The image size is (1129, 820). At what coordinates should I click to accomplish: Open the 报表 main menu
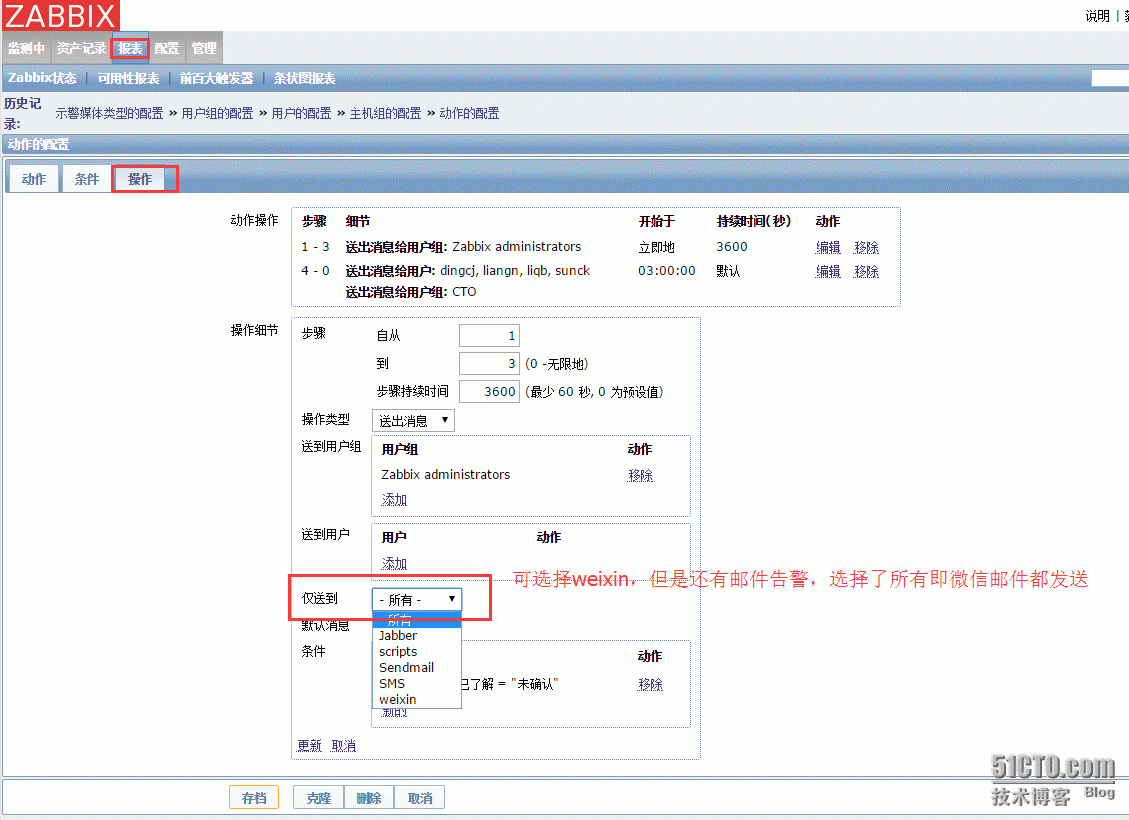[x=130, y=48]
